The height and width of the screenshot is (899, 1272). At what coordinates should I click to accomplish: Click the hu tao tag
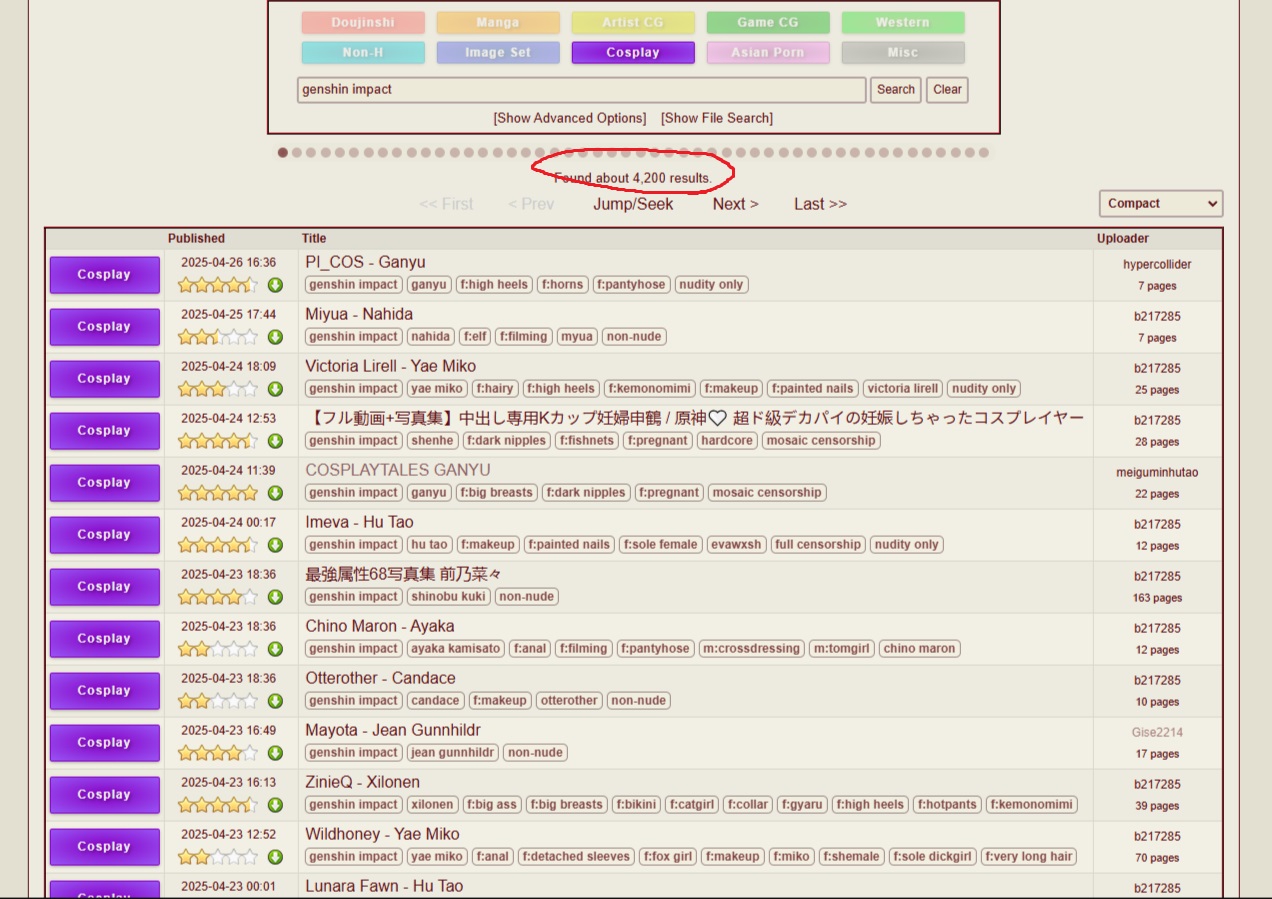tap(430, 545)
